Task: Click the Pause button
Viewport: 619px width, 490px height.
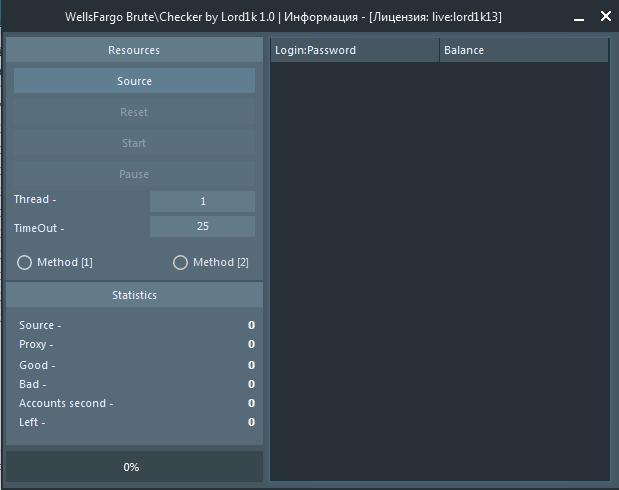Action: click(x=134, y=174)
